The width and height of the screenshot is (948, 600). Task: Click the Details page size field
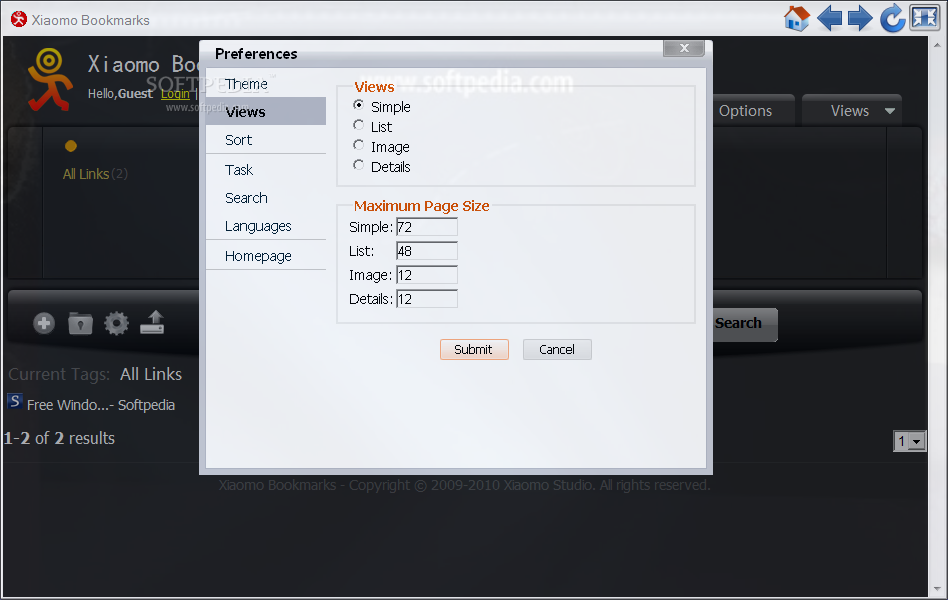(x=427, y=299)
